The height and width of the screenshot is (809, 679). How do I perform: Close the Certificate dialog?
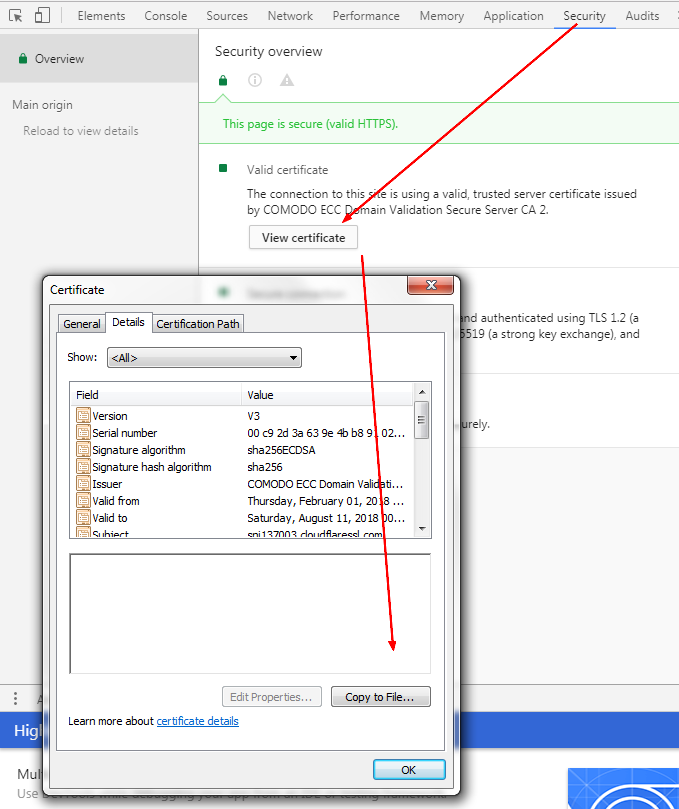[x=431, y=285]
